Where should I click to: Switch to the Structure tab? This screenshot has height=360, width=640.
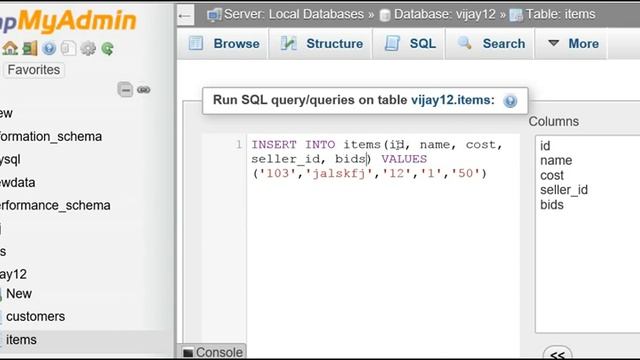pos(321,44)
